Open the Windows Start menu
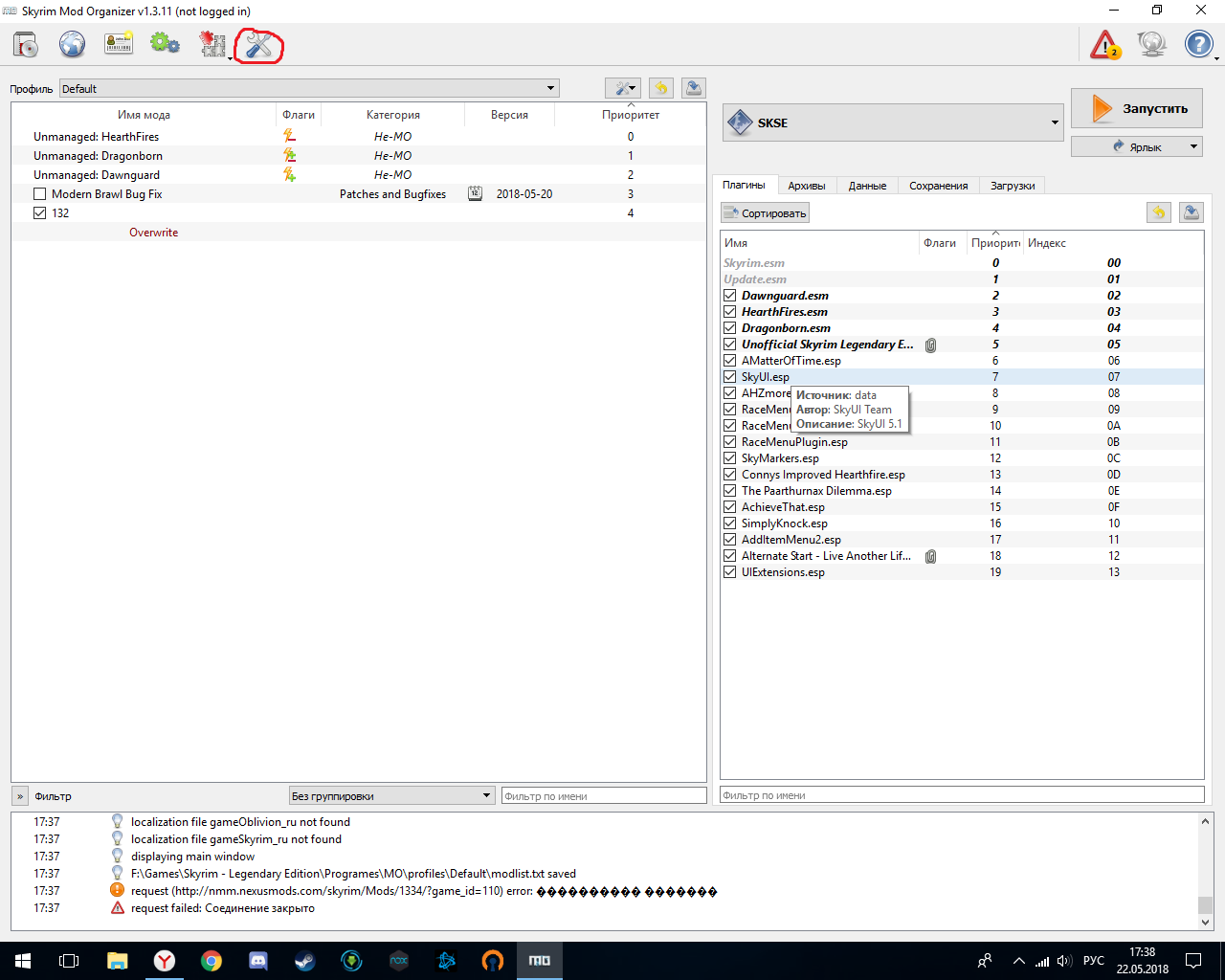Screen dimensions: 1225x980 23,961
